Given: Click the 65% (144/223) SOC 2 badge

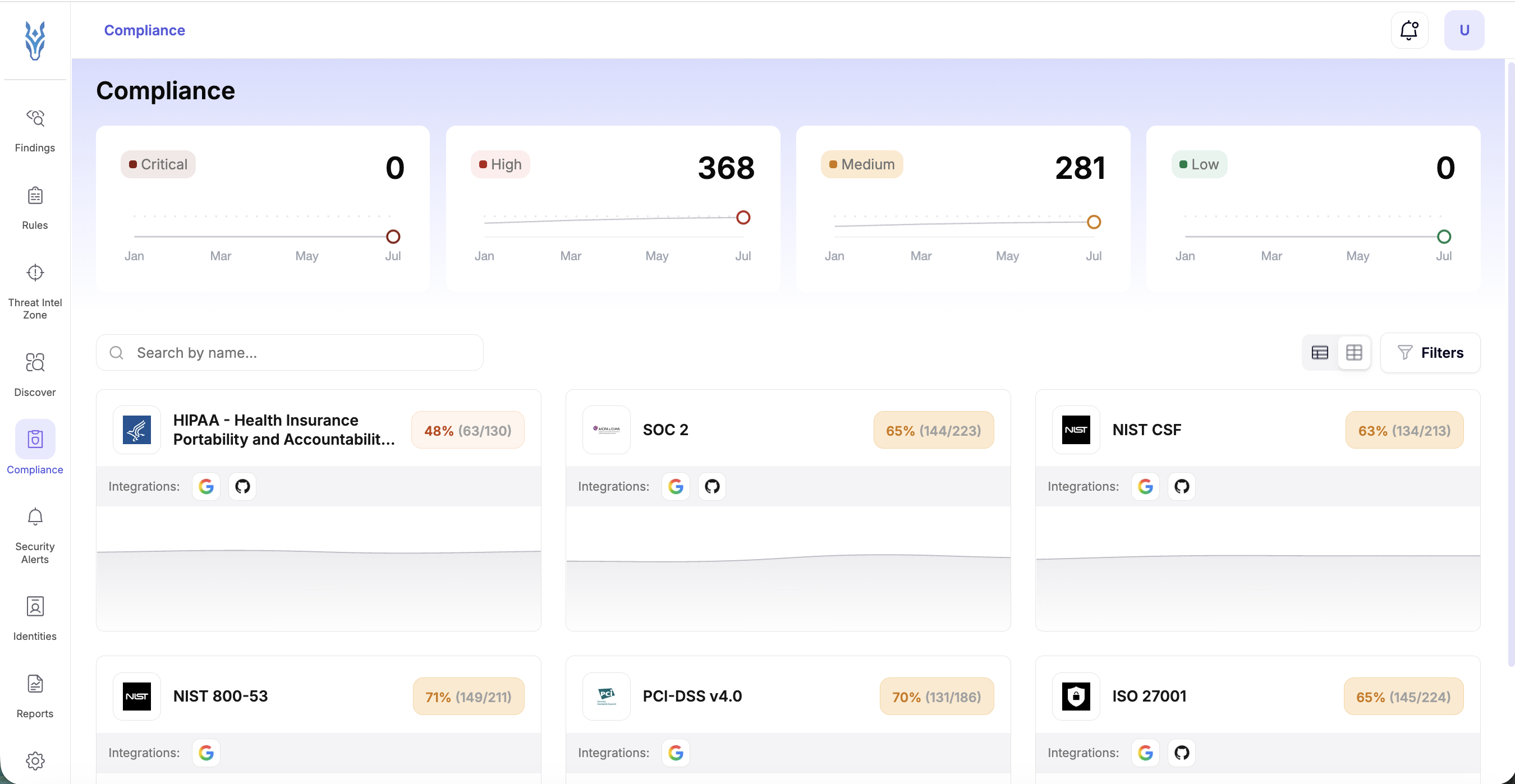Looking at the screenshot, I should [x=933, y=430].
